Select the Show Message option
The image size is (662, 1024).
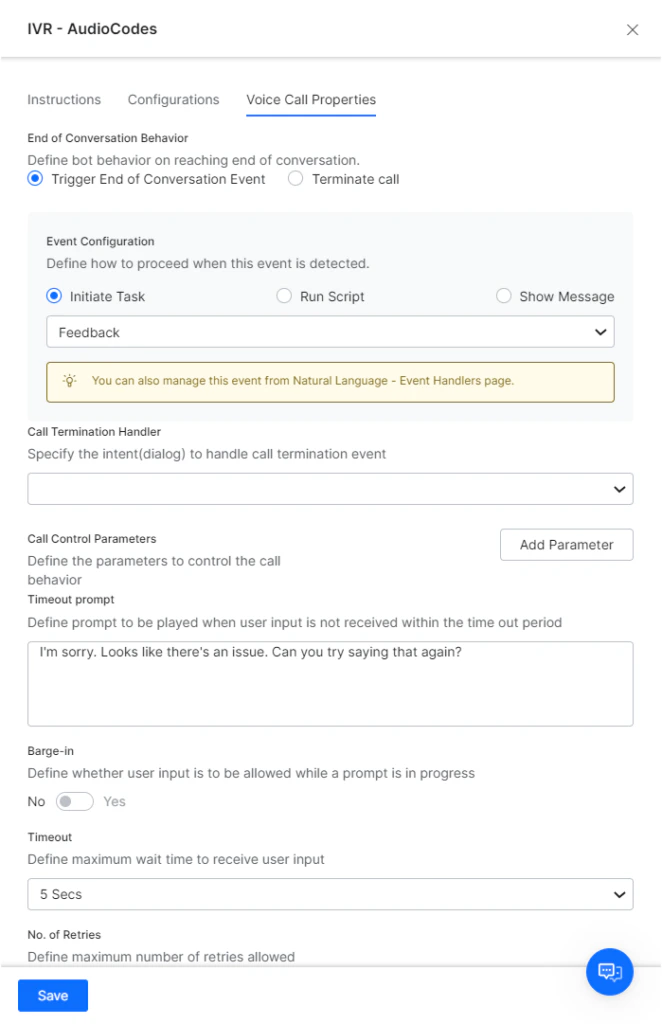point(503,296)
